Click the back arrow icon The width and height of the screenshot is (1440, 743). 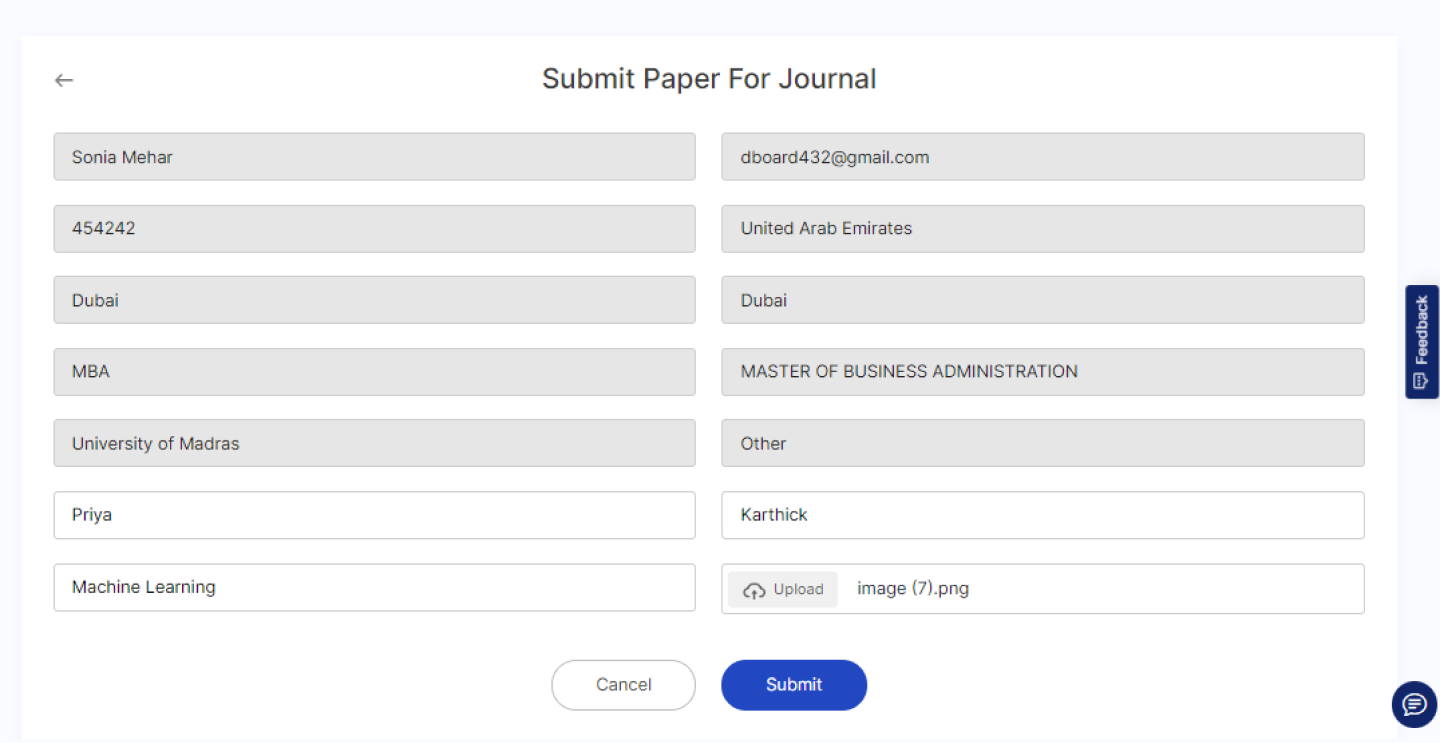pos(64,80)
